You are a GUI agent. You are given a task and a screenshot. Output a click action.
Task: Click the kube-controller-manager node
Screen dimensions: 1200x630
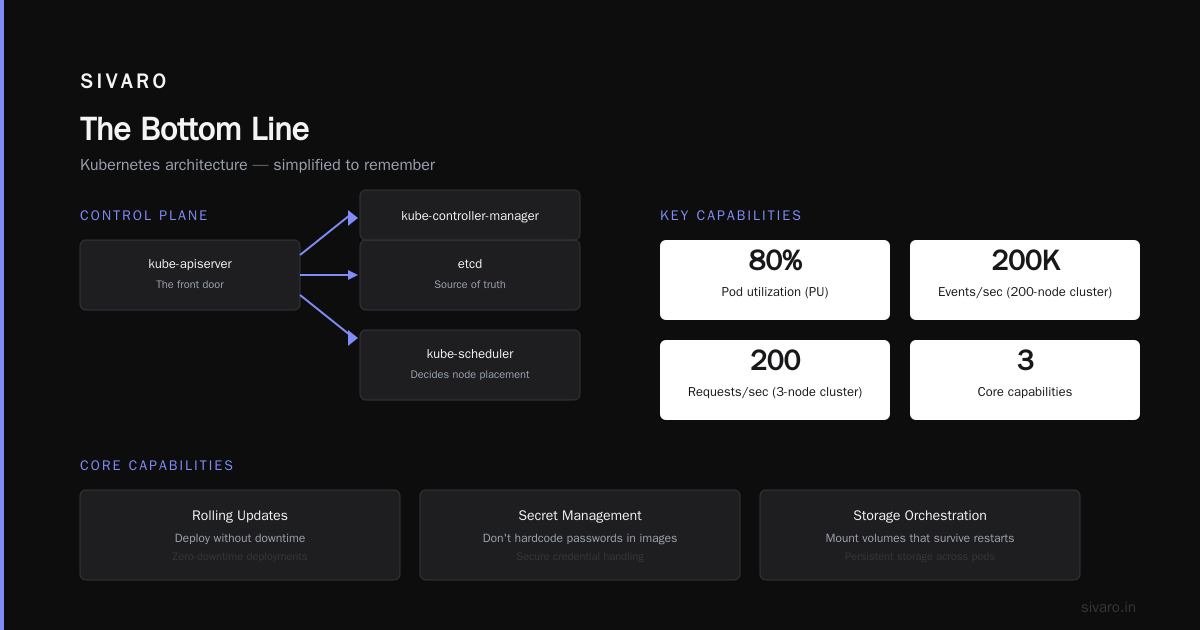tap(470, 215)
